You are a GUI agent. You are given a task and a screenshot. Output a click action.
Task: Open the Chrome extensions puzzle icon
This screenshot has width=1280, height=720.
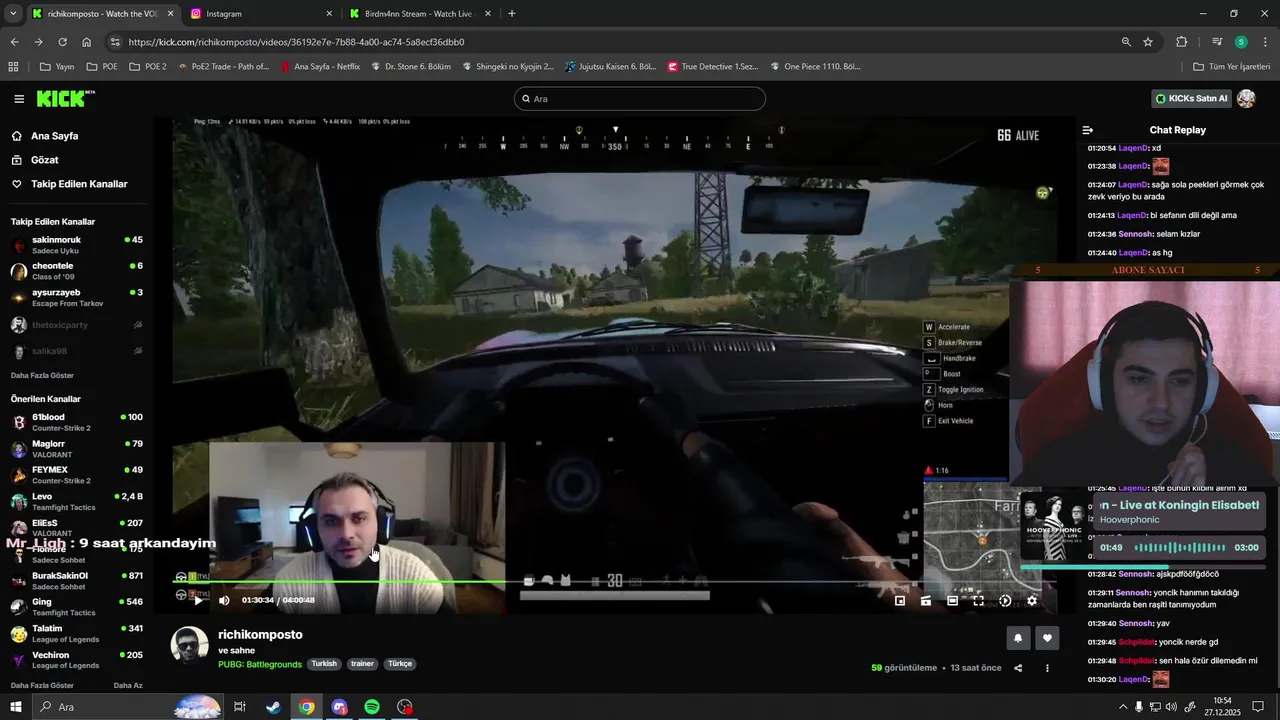pyautogui.click(x=1182, y=42)
